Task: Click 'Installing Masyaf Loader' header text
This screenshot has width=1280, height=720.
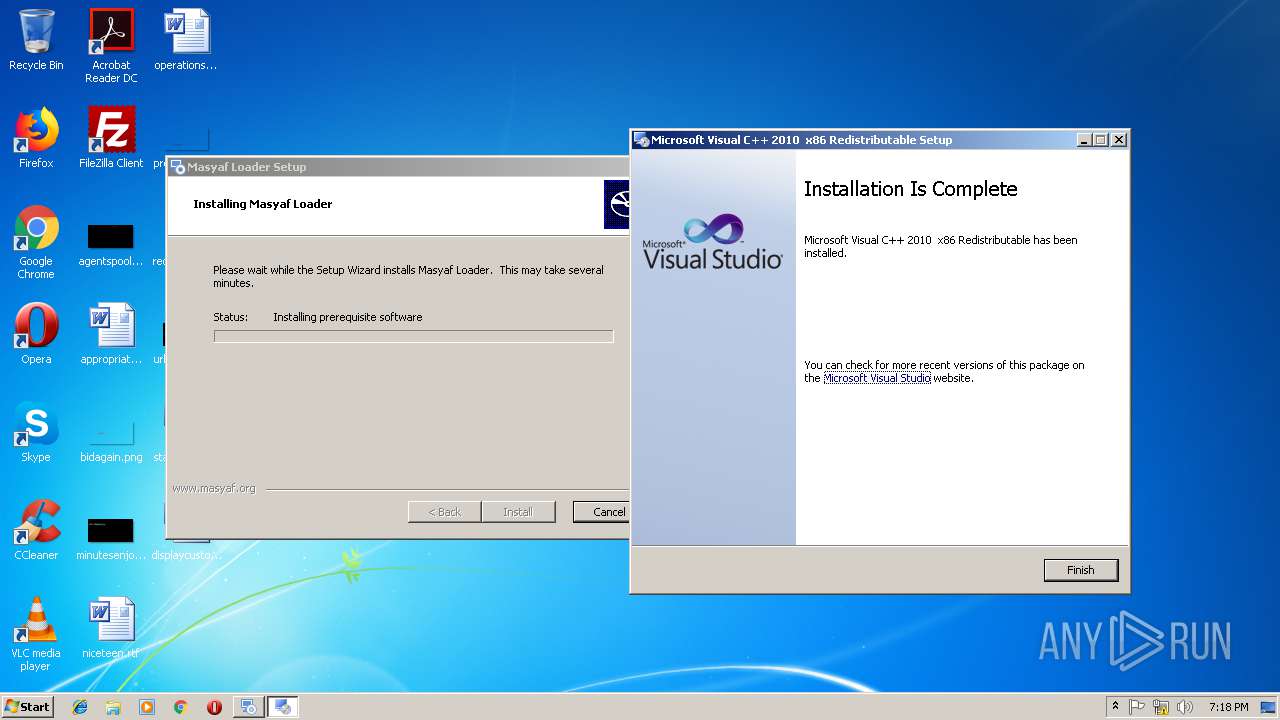Action: coord(263,204)
